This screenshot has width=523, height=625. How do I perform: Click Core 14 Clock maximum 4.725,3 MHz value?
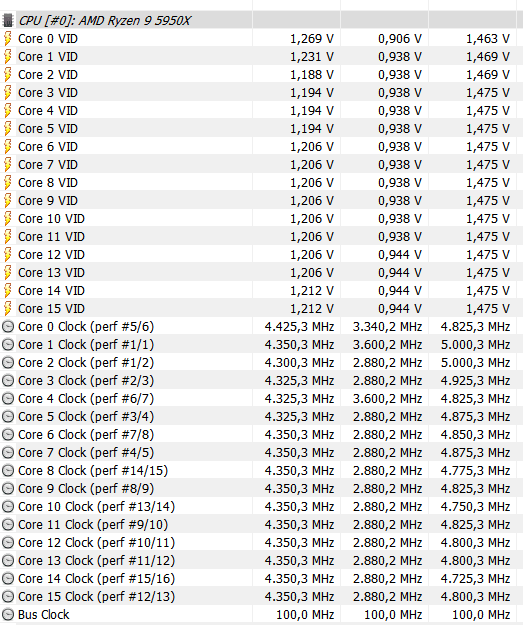tap(475, 579)
